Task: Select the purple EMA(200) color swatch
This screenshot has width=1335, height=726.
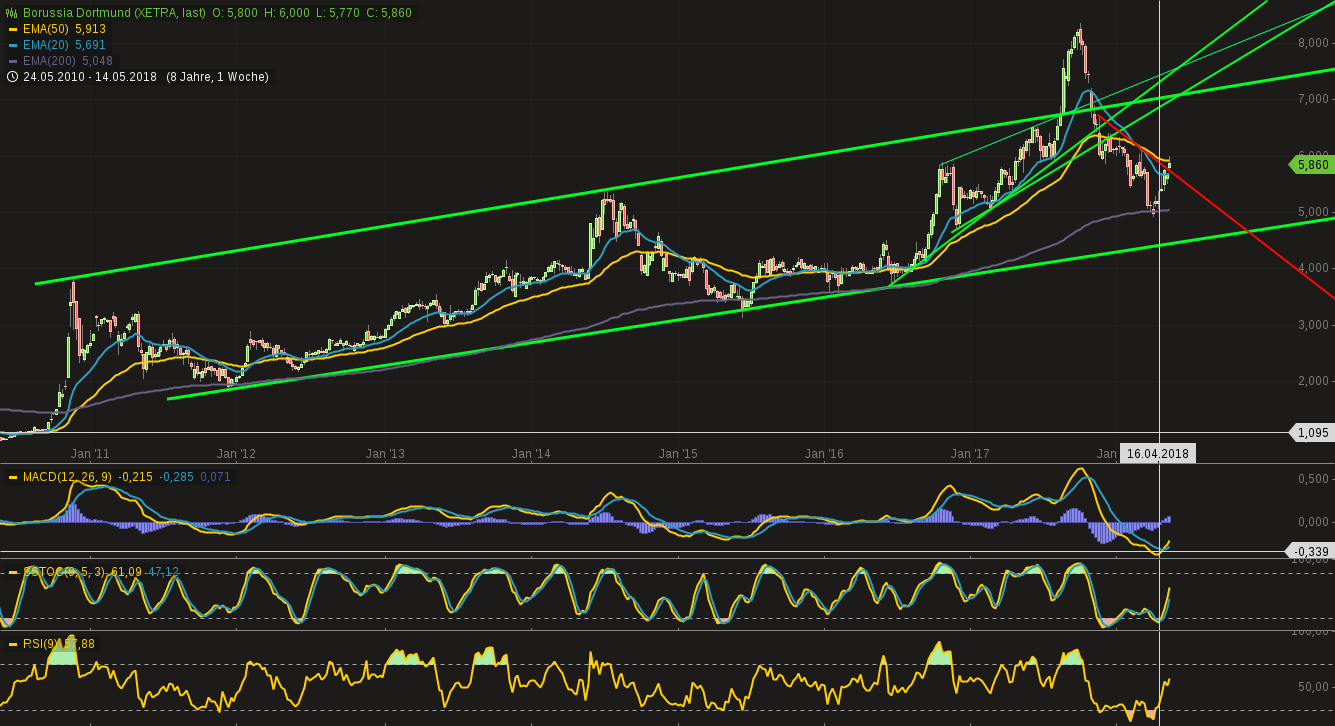Action: pyautogui.click(x=12, y=61)
